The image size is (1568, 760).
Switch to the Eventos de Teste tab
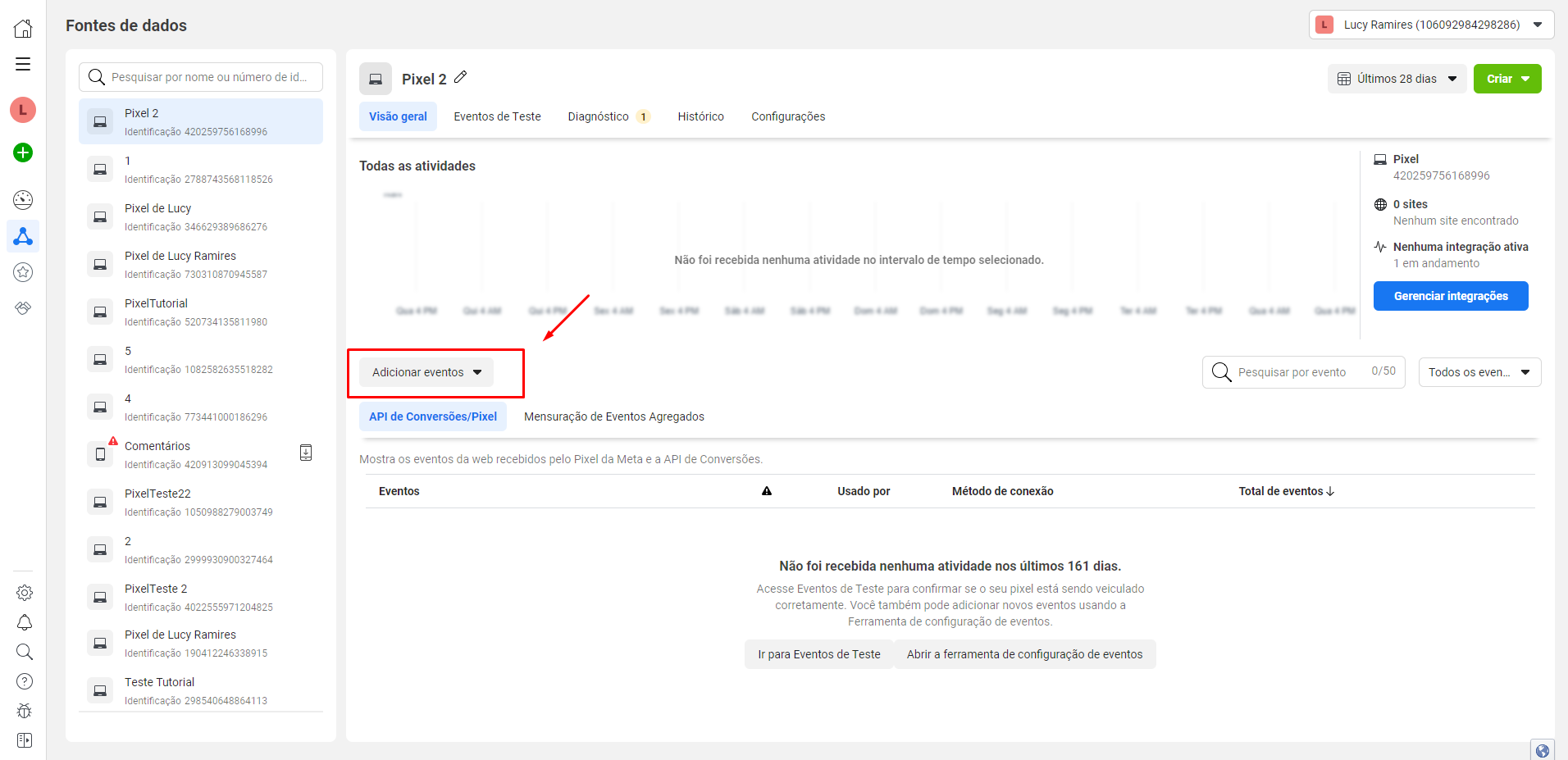(497, 116)
